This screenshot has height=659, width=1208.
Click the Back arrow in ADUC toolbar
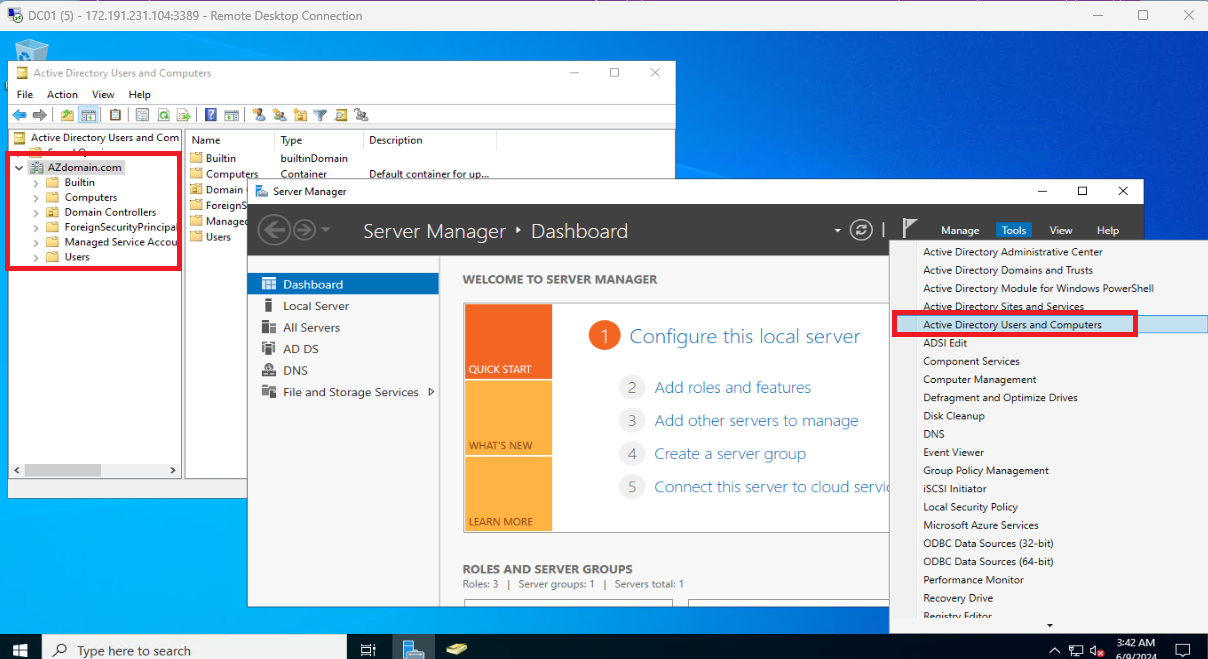(x=19, y=115)
